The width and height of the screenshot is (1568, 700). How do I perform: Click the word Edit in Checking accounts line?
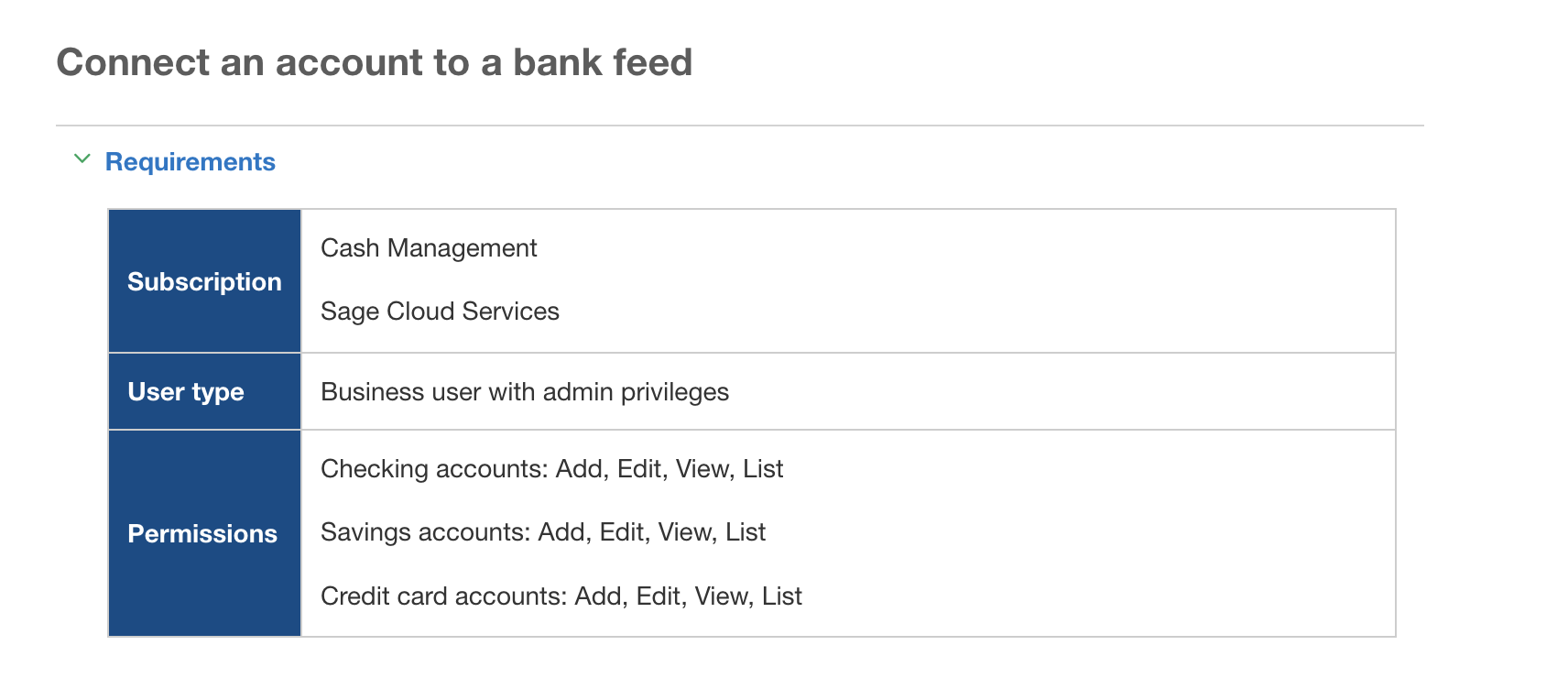(x=640, y=469)
